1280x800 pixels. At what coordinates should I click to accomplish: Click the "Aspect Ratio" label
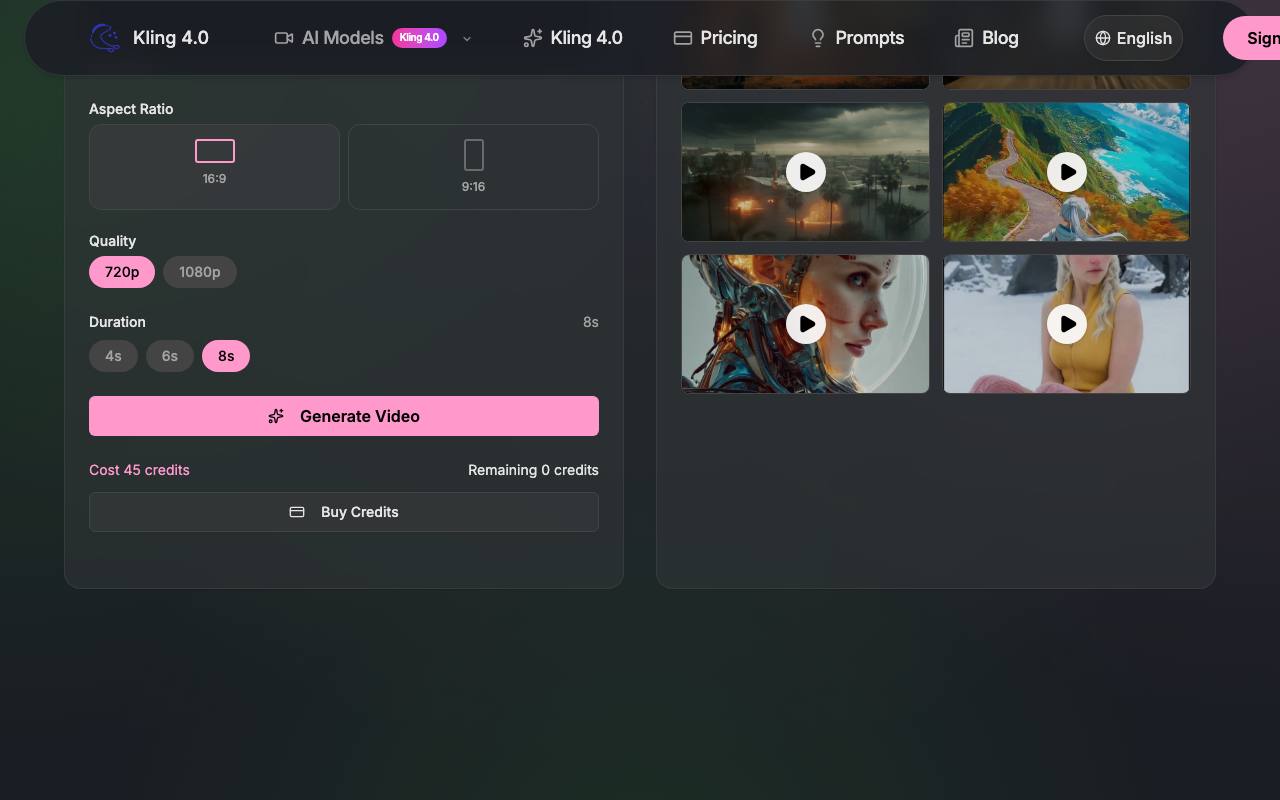click(x=131, y=109)
